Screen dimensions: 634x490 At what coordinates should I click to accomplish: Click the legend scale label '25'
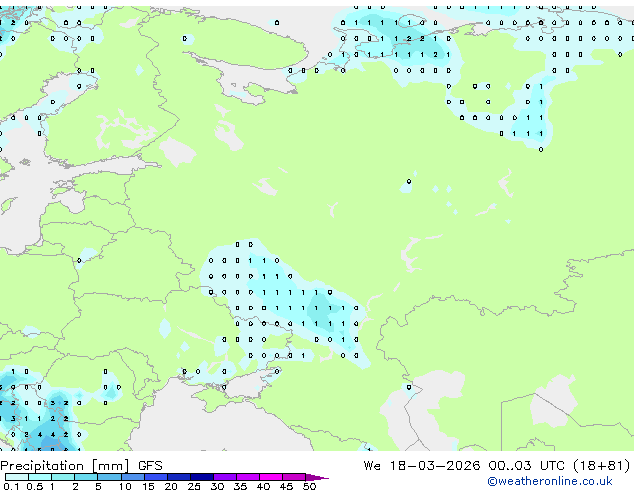[x=194, y=486]
